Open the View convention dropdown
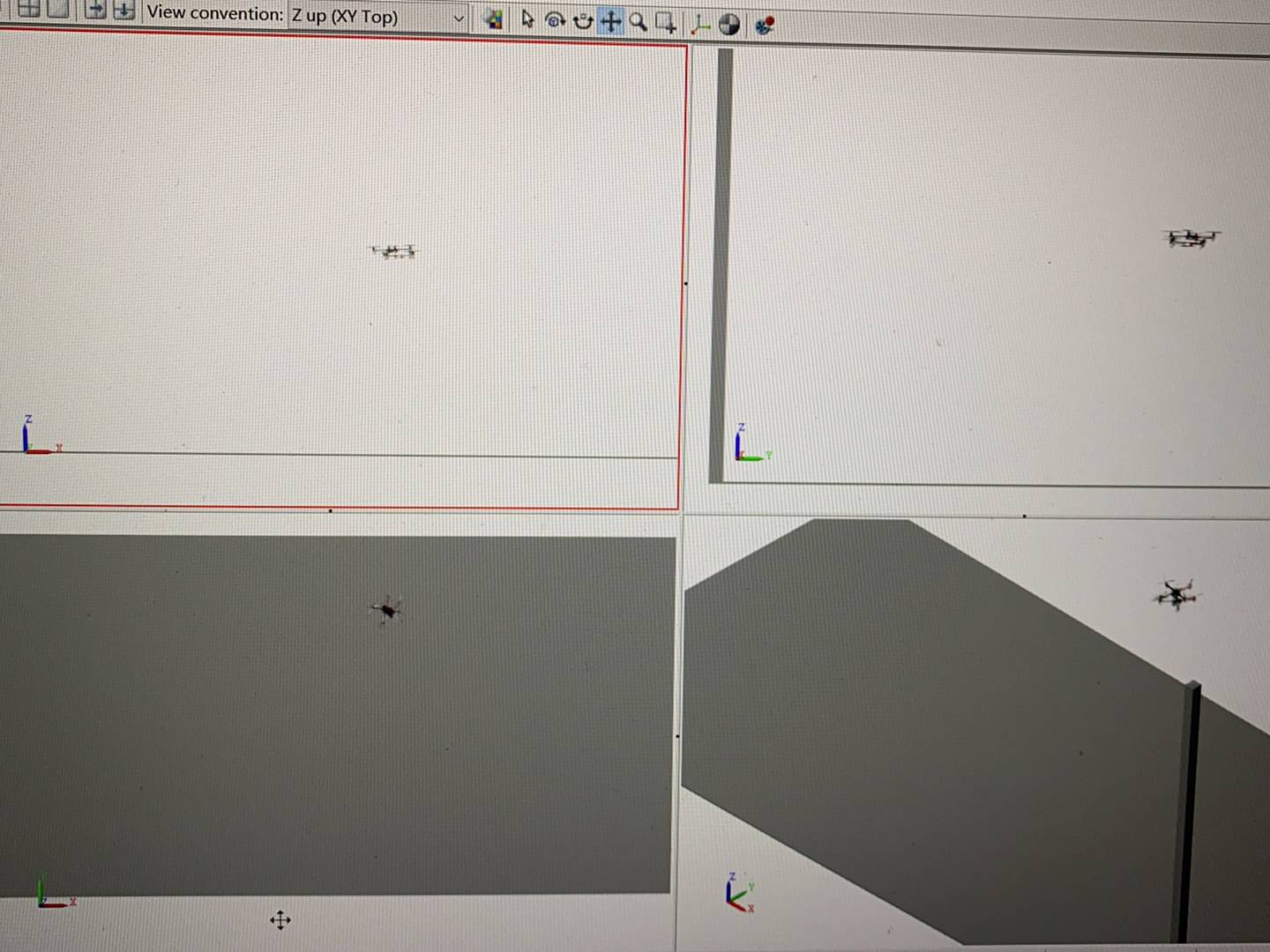 coord(458,18)
